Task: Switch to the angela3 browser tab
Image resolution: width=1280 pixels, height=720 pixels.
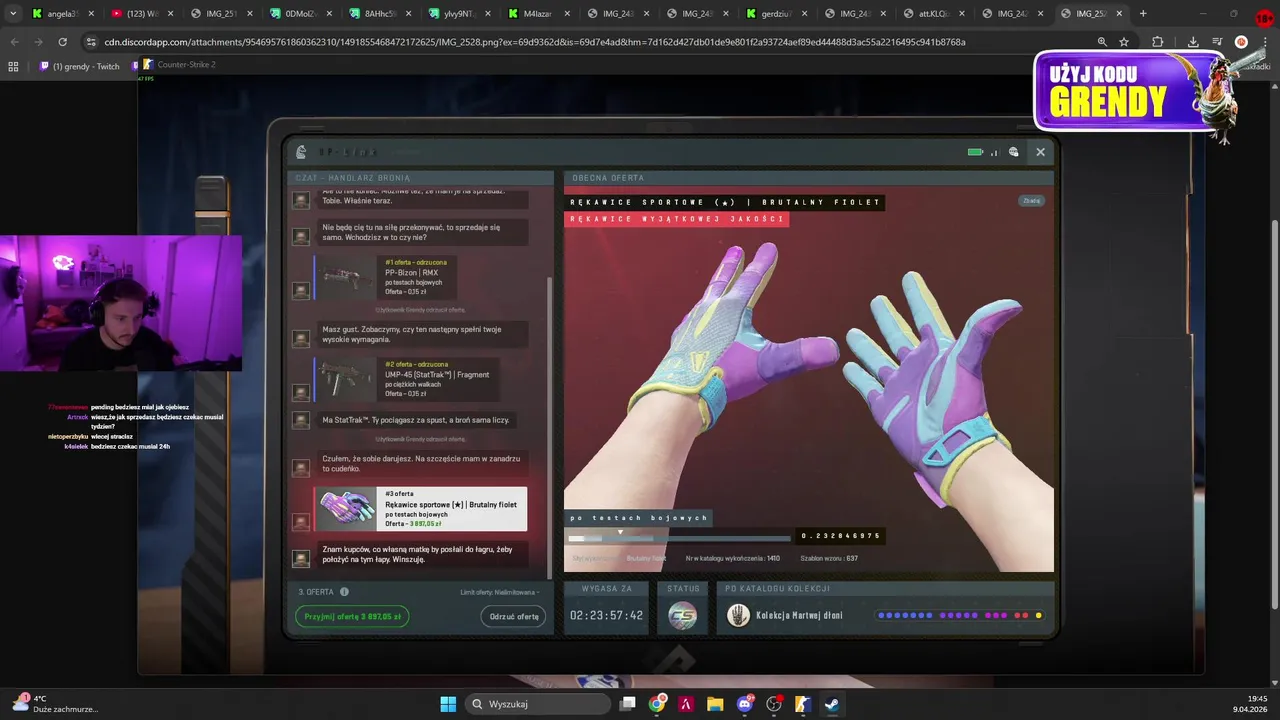Action: (62, 14)
